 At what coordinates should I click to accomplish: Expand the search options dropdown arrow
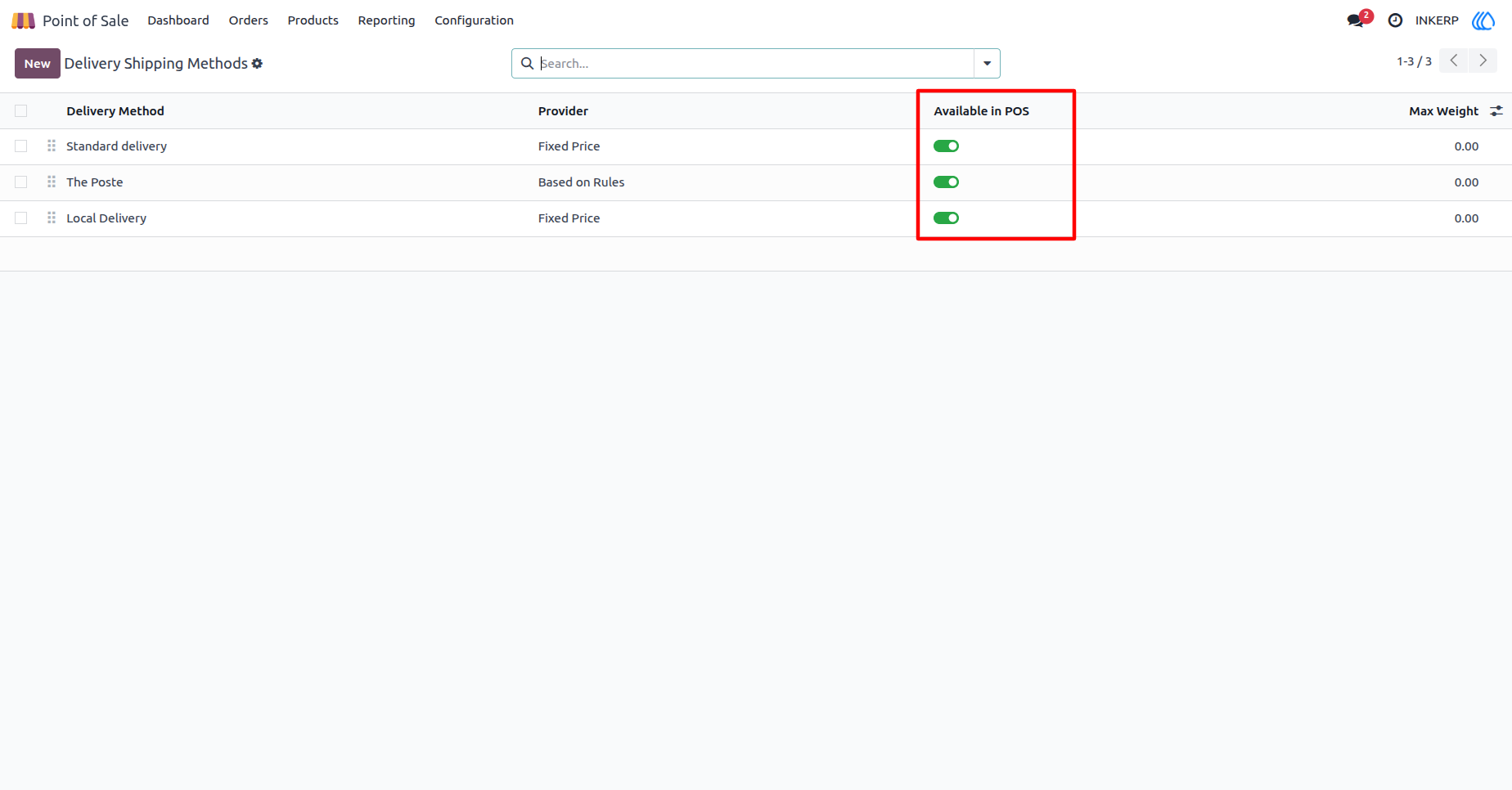point(987,64)
